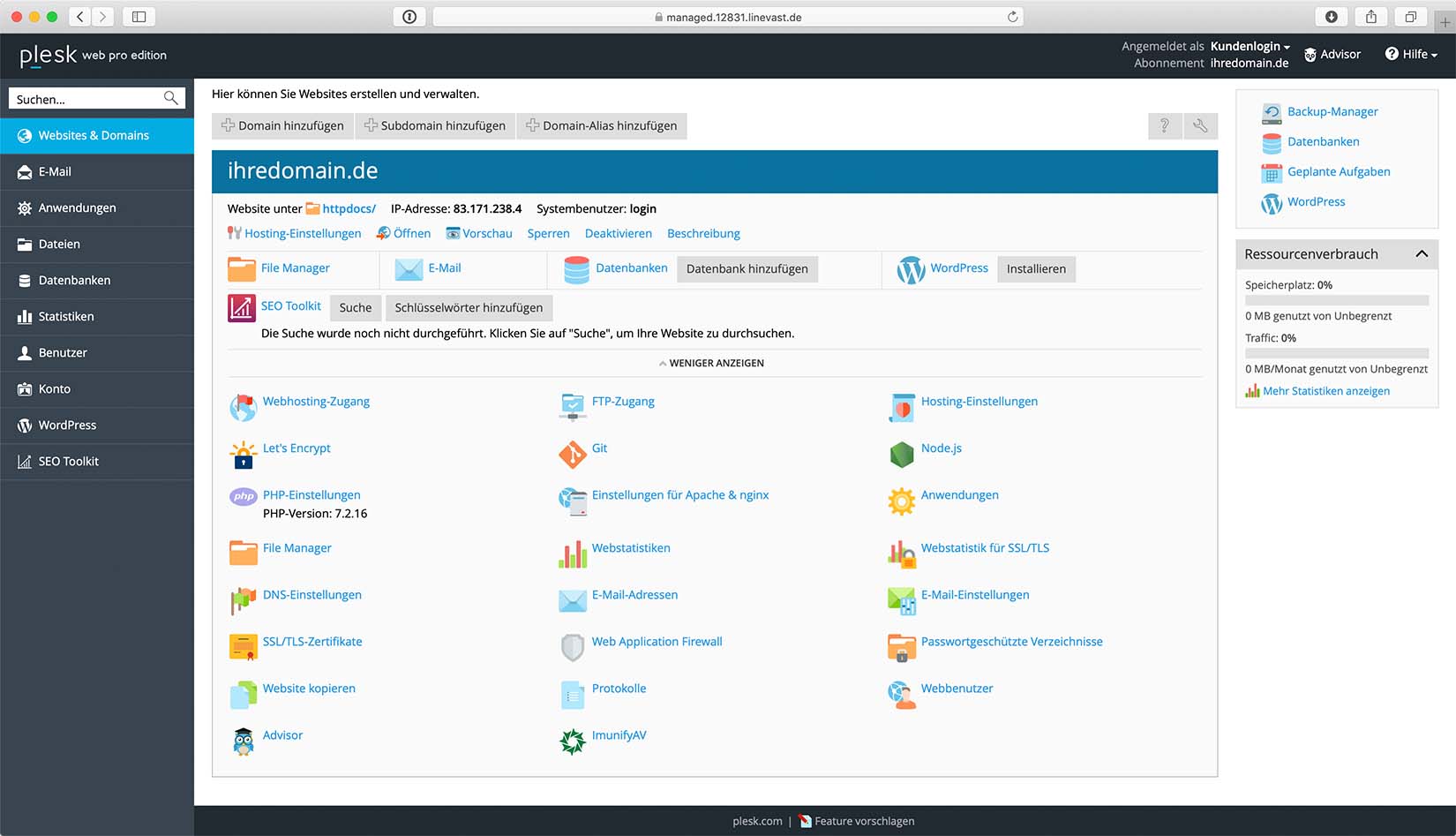Click the browser back arrow
The width and height of the screenshot is (1456, 836).
point(80,17)
